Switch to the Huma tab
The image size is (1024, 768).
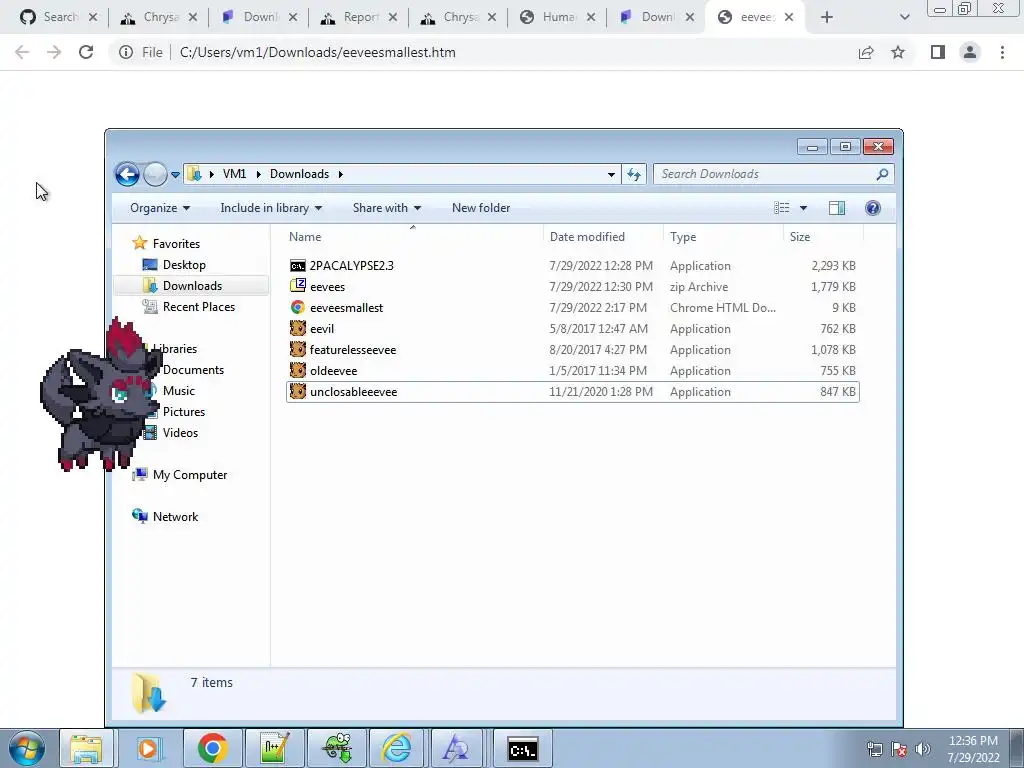click(558, 17)
